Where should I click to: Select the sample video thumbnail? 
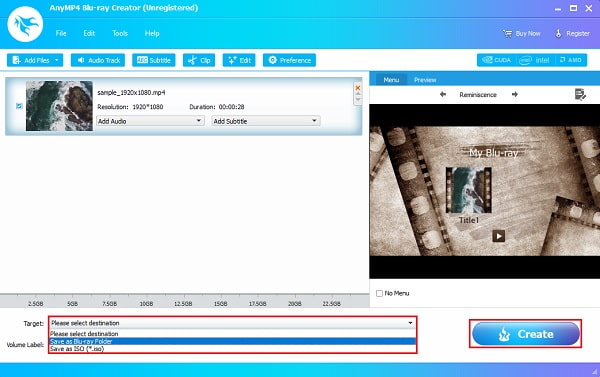[59, 106]
